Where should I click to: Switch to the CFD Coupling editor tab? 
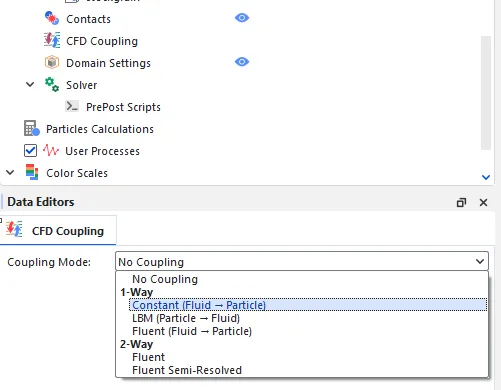[x=58, y=231]
